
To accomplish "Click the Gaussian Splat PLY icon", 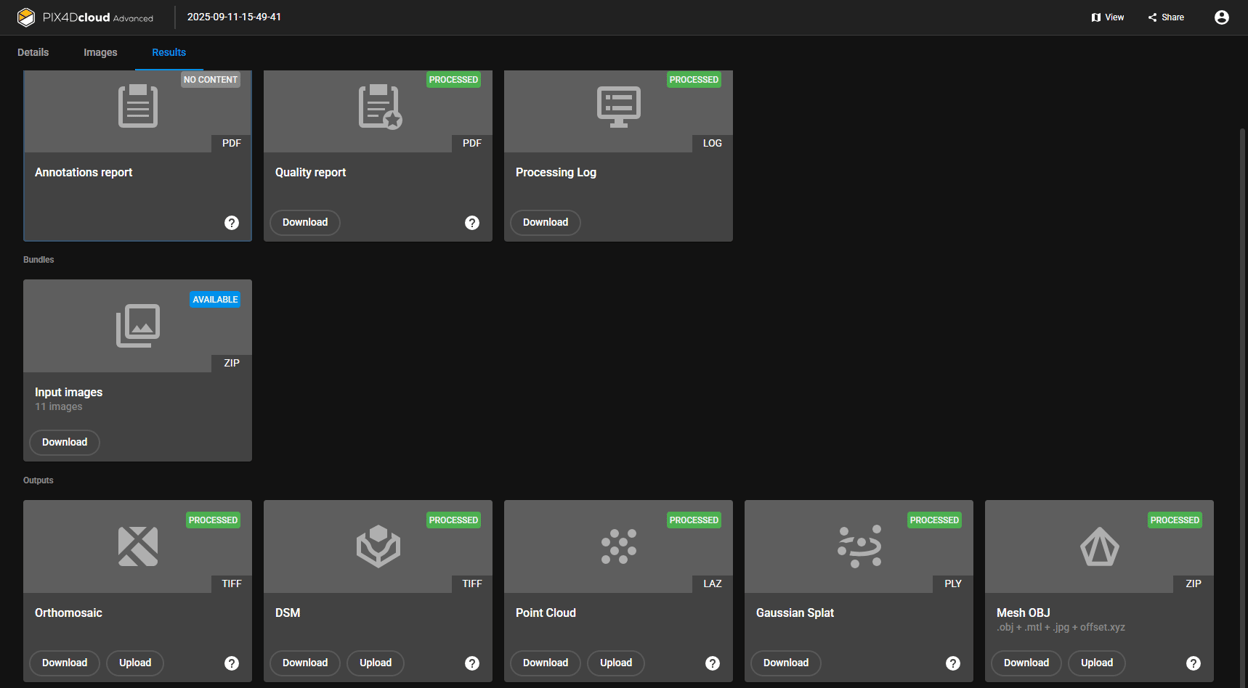I will (x=858, y=546).
